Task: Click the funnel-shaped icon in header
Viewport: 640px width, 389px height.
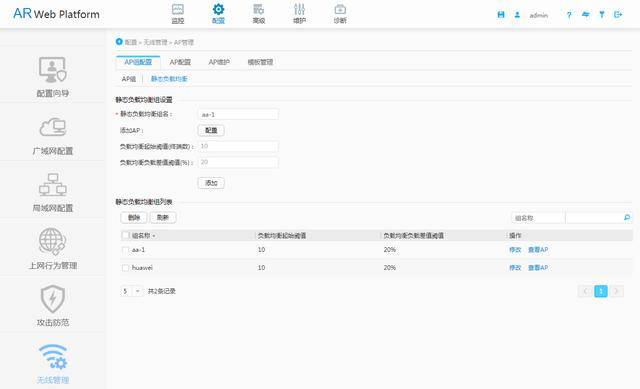Action: (602, 15)
